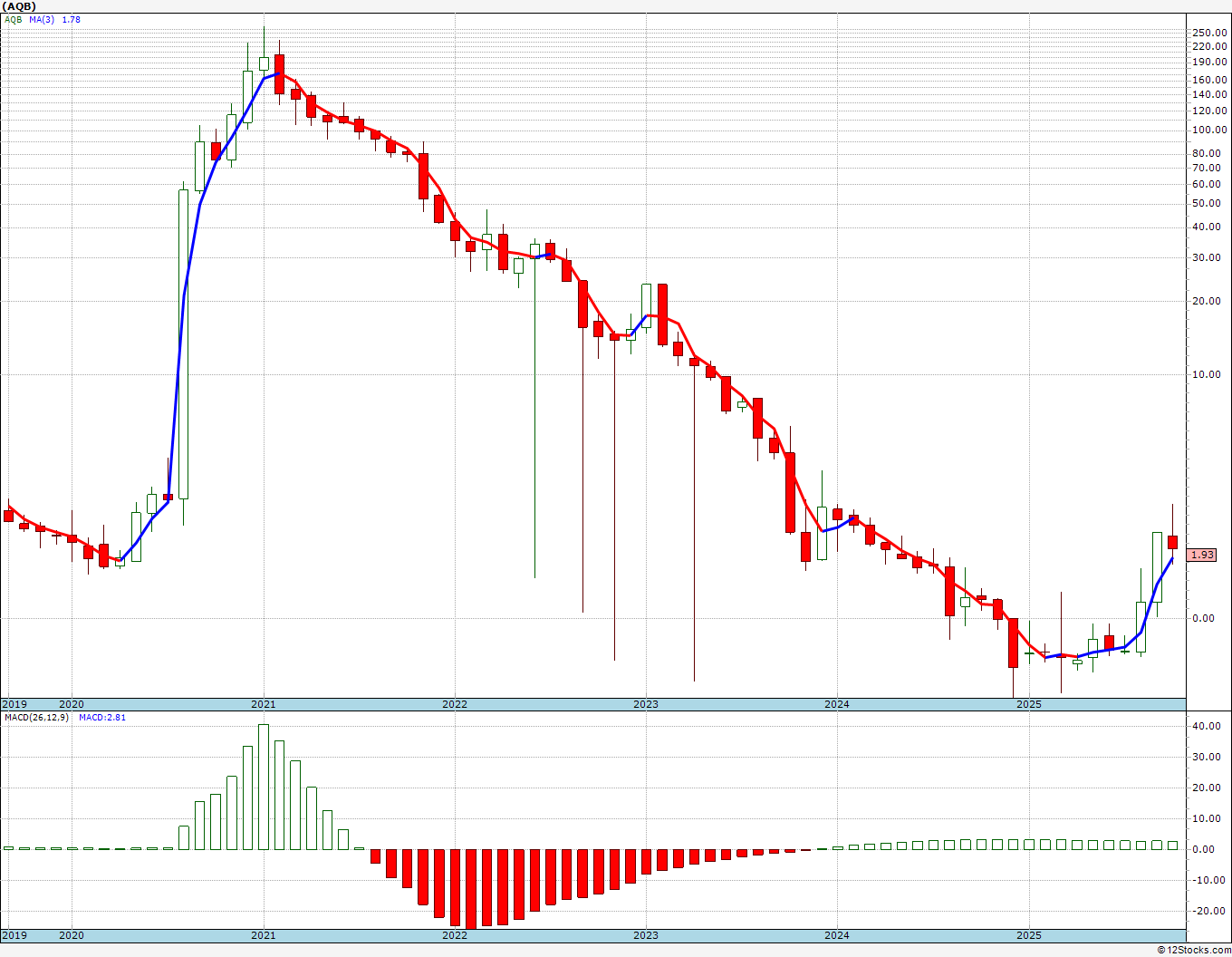This screenshot has width=1232, height=957.
Task: Select 2021 on the price chart timeline
Action: pyautogui.click(x=263, y=704)
